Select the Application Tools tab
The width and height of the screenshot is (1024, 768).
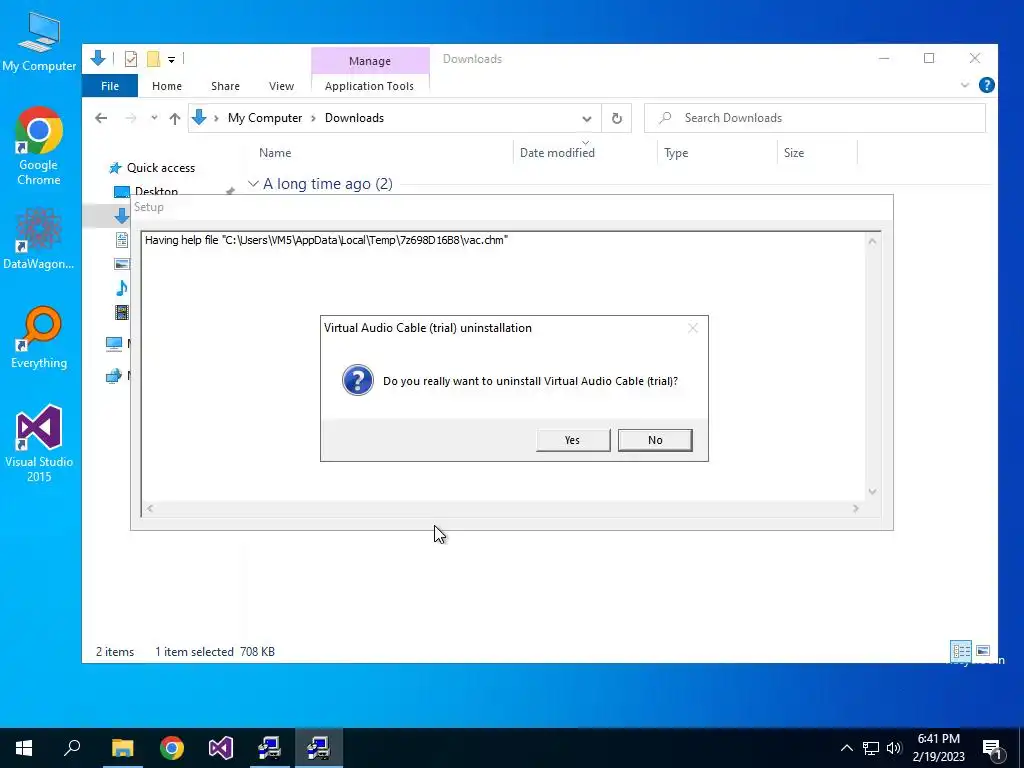point(369,86)
